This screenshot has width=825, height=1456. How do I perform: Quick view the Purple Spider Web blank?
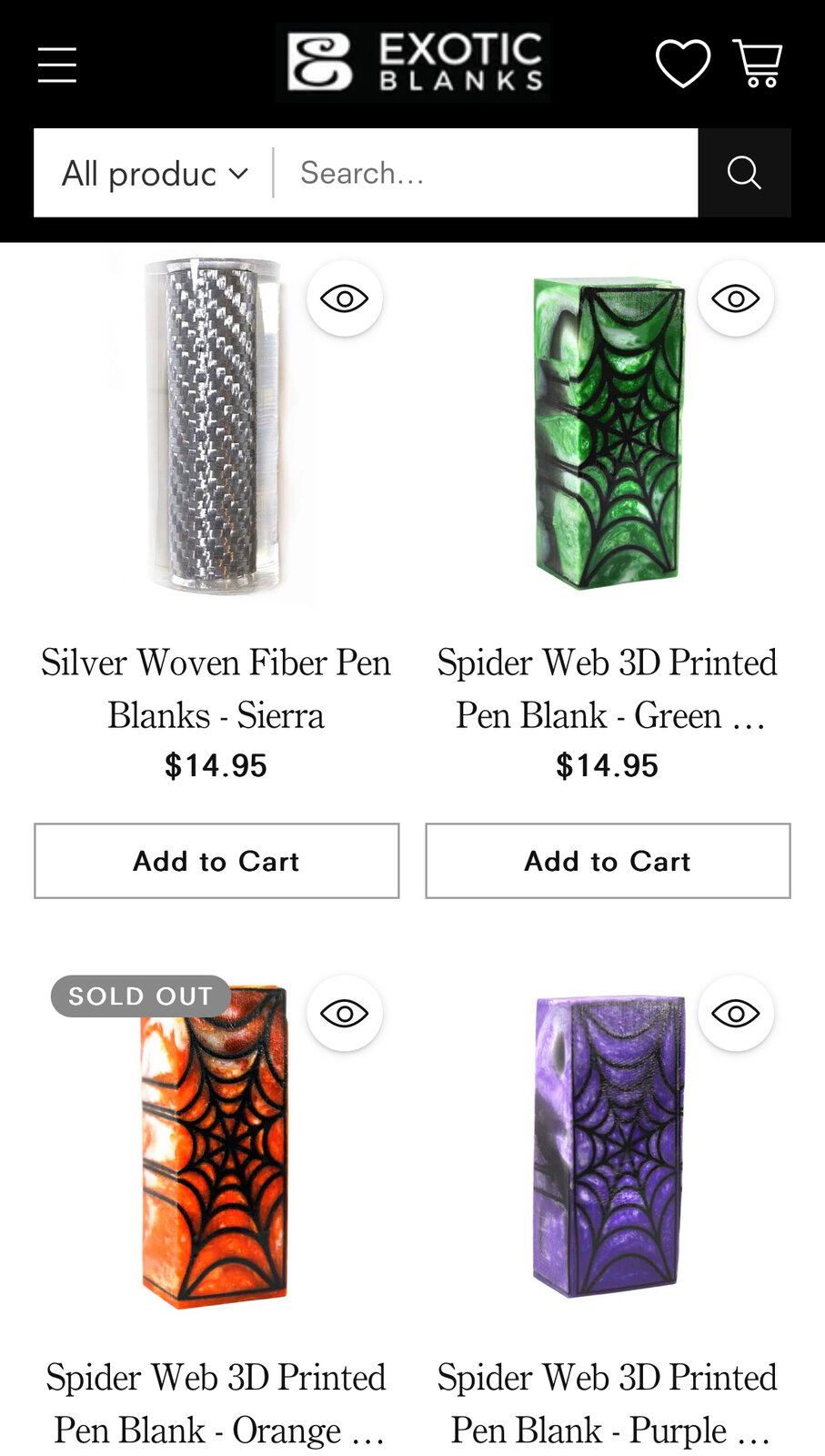tap(736, 1014)
